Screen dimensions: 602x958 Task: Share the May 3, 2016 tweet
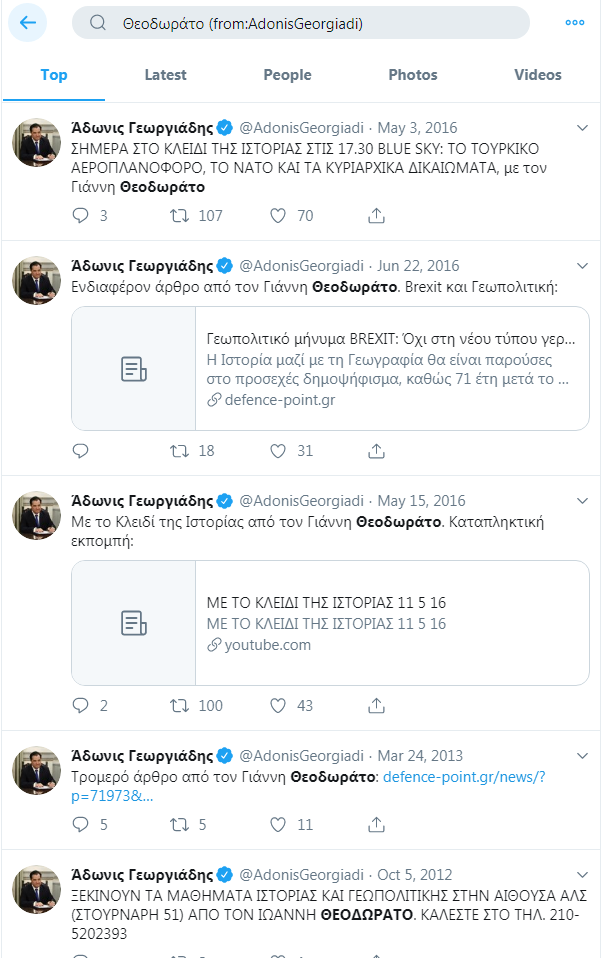click(x=376, y=216)
